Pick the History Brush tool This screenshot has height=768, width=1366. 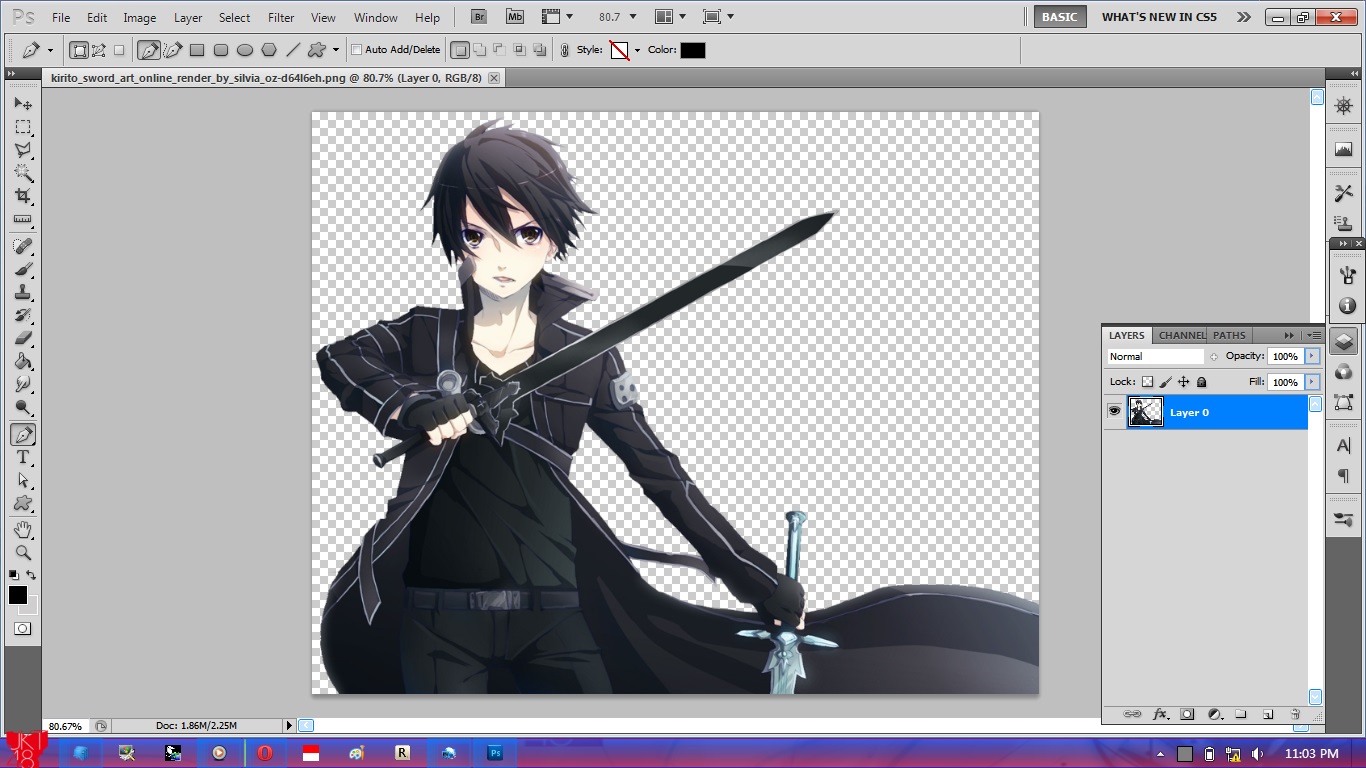click(x=23, y=315)
